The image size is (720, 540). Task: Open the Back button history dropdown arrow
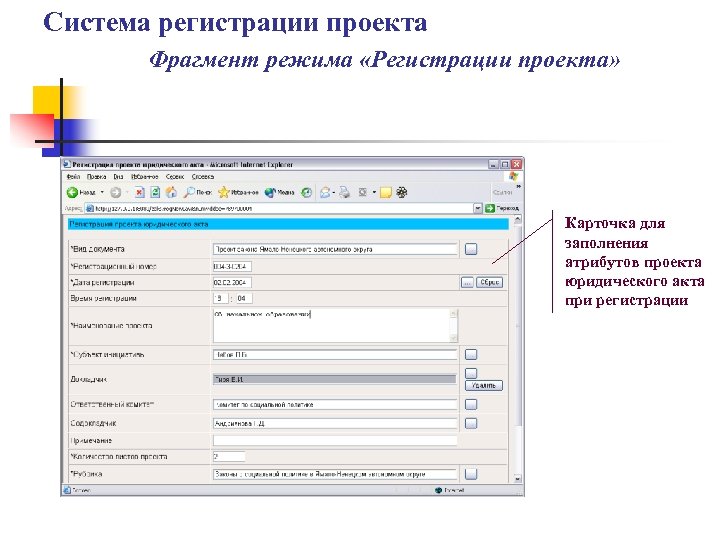tap(102, 192)
